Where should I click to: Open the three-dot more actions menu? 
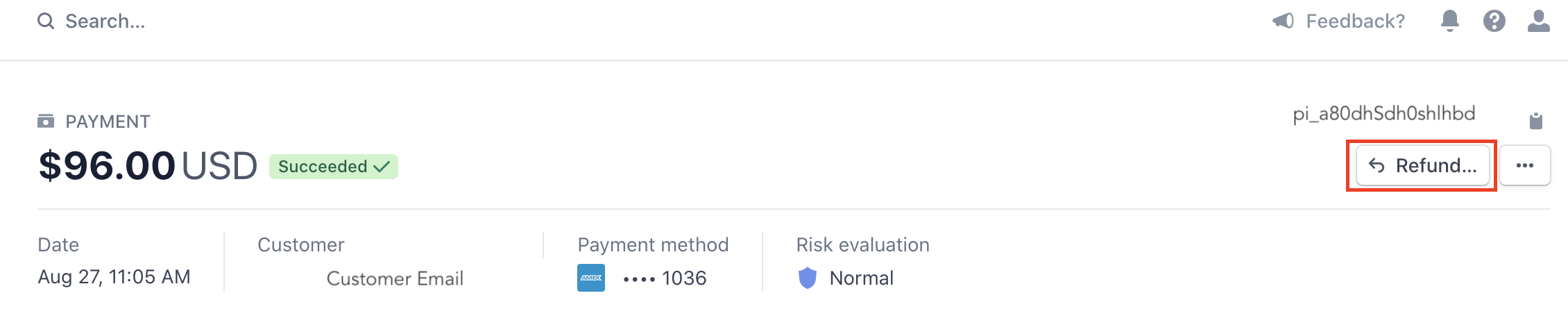click(x=1525, y=165)
